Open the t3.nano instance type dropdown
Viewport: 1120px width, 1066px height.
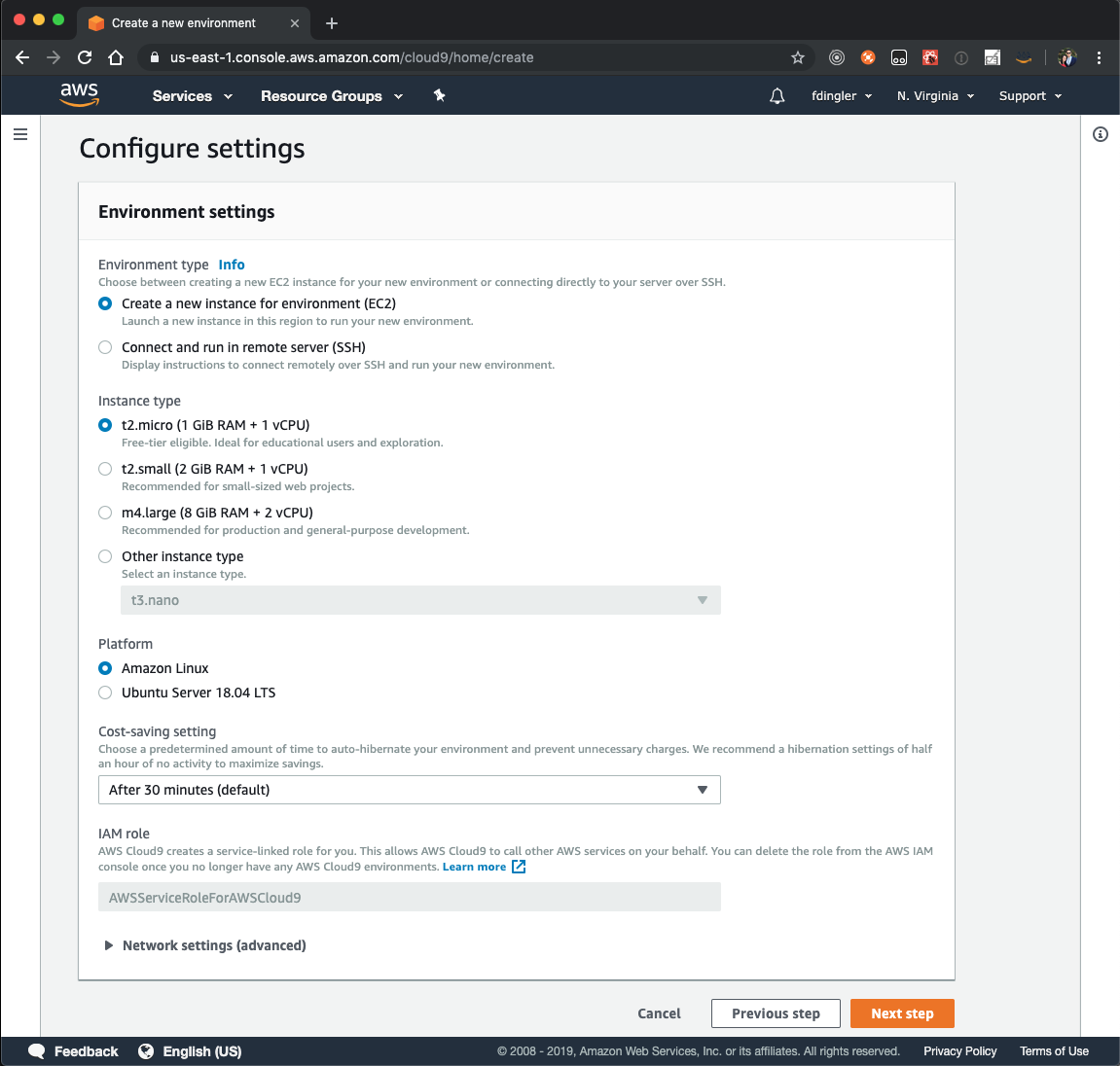[x=420, y=600]
